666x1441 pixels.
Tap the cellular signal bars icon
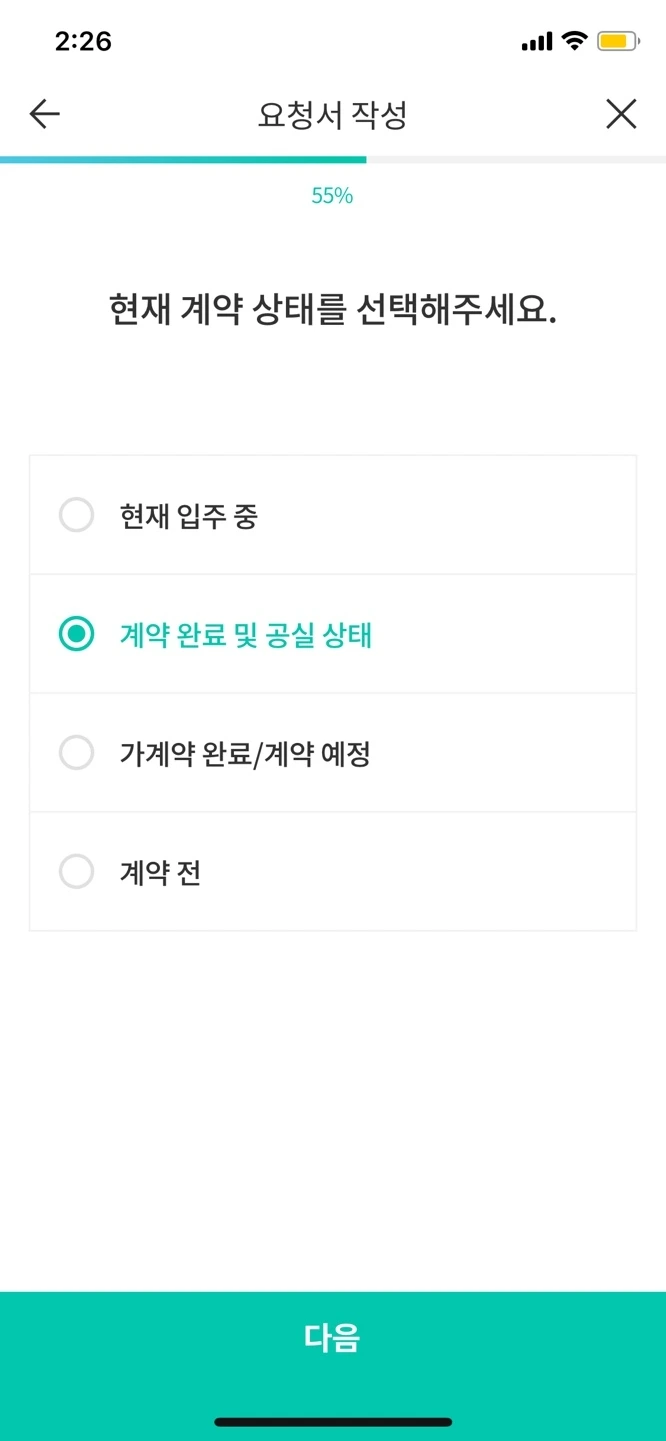click(537, 39)
